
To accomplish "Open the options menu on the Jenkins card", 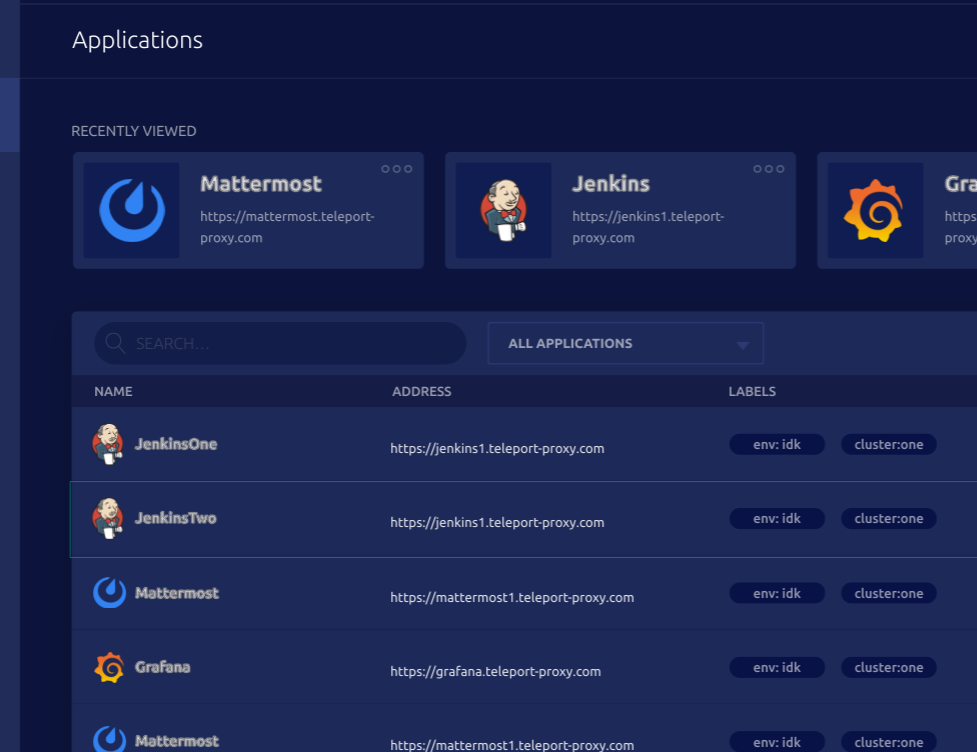I will point(768,168).
